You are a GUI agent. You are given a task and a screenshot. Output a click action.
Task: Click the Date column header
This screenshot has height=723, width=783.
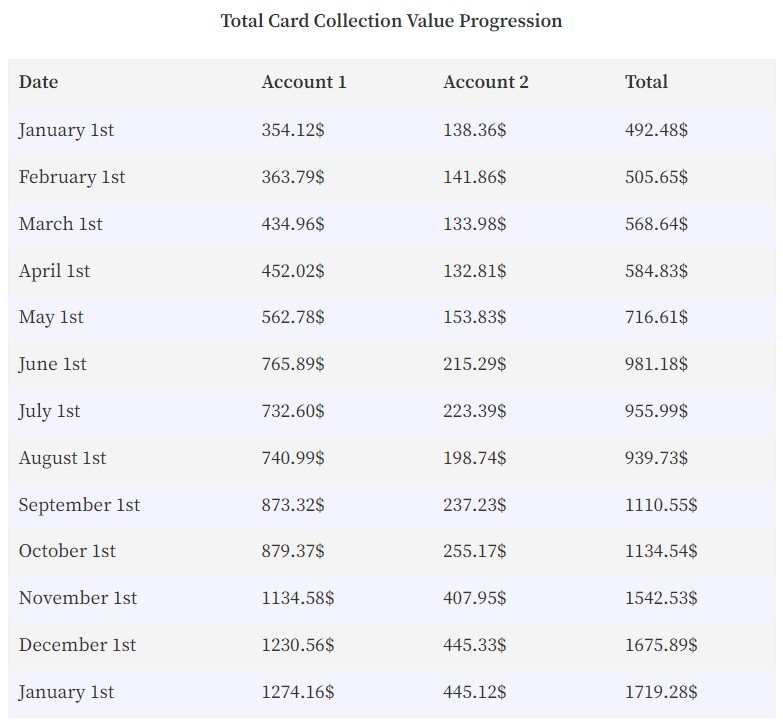point(38,82)
